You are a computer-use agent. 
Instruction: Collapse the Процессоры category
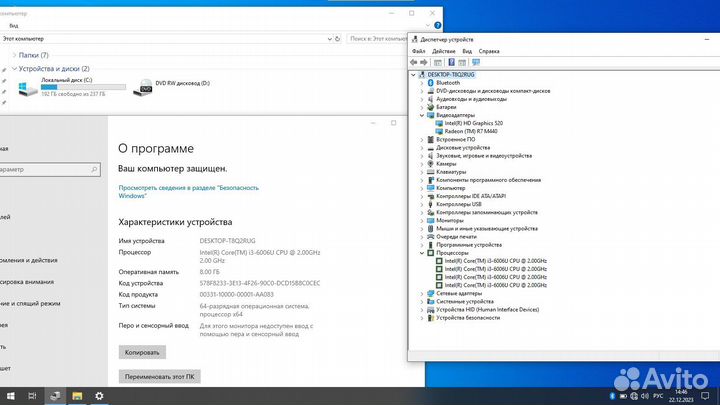(422, 253)
